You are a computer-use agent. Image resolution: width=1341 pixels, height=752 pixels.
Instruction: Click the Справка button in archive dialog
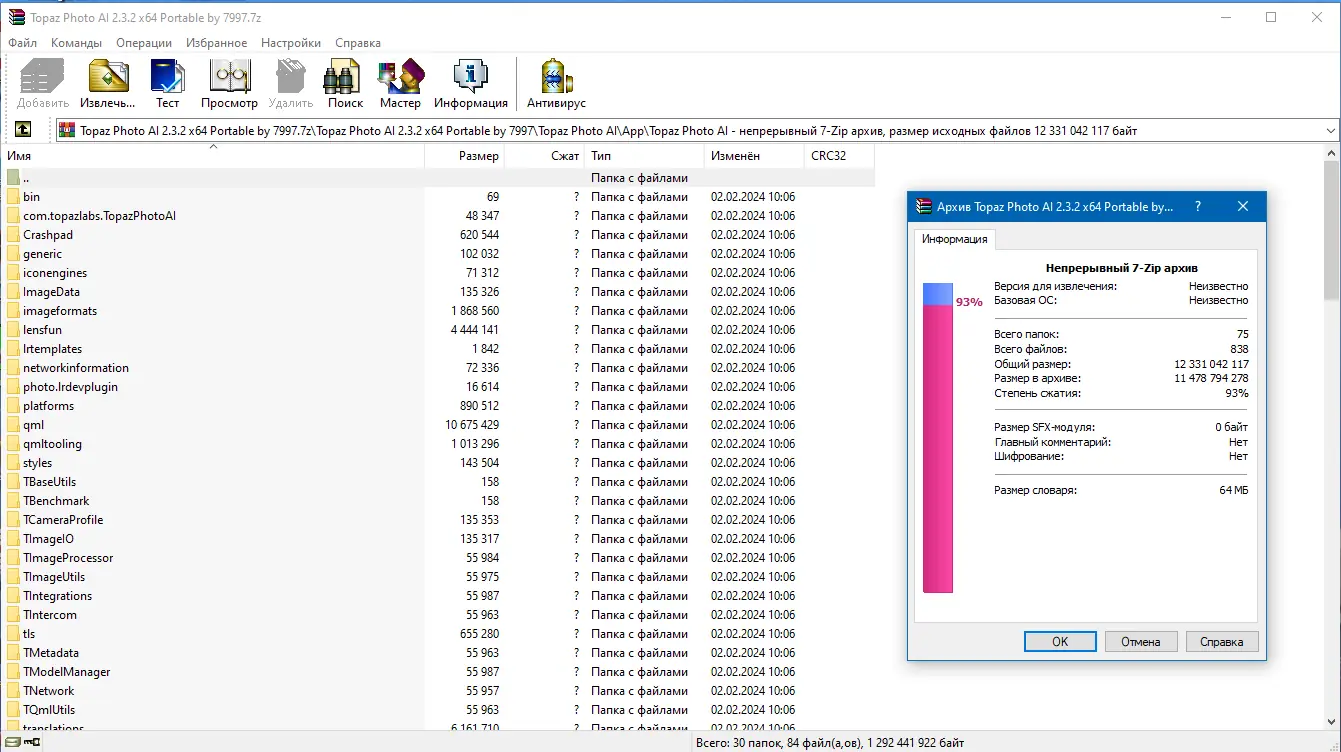click(1221, 642)
